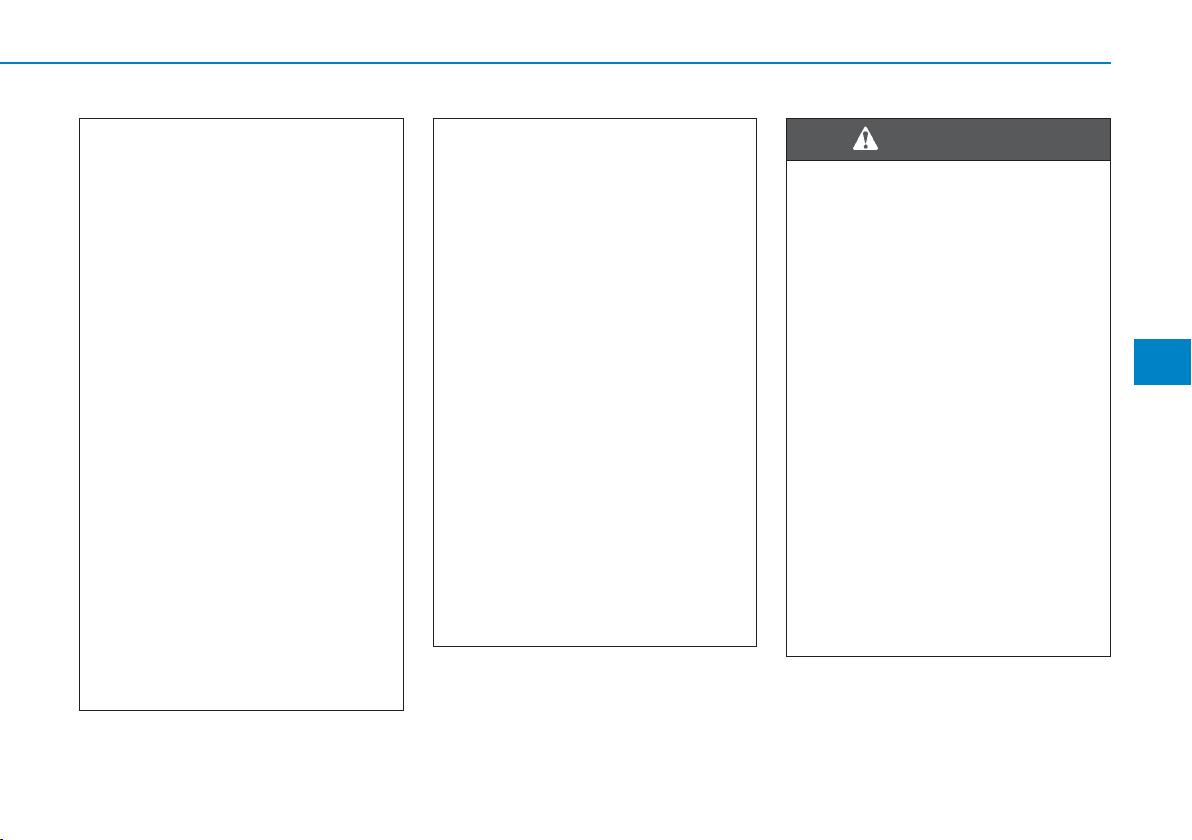Click the bottom border of the left box
This screenshot has height=840, width=1192.
241,710
